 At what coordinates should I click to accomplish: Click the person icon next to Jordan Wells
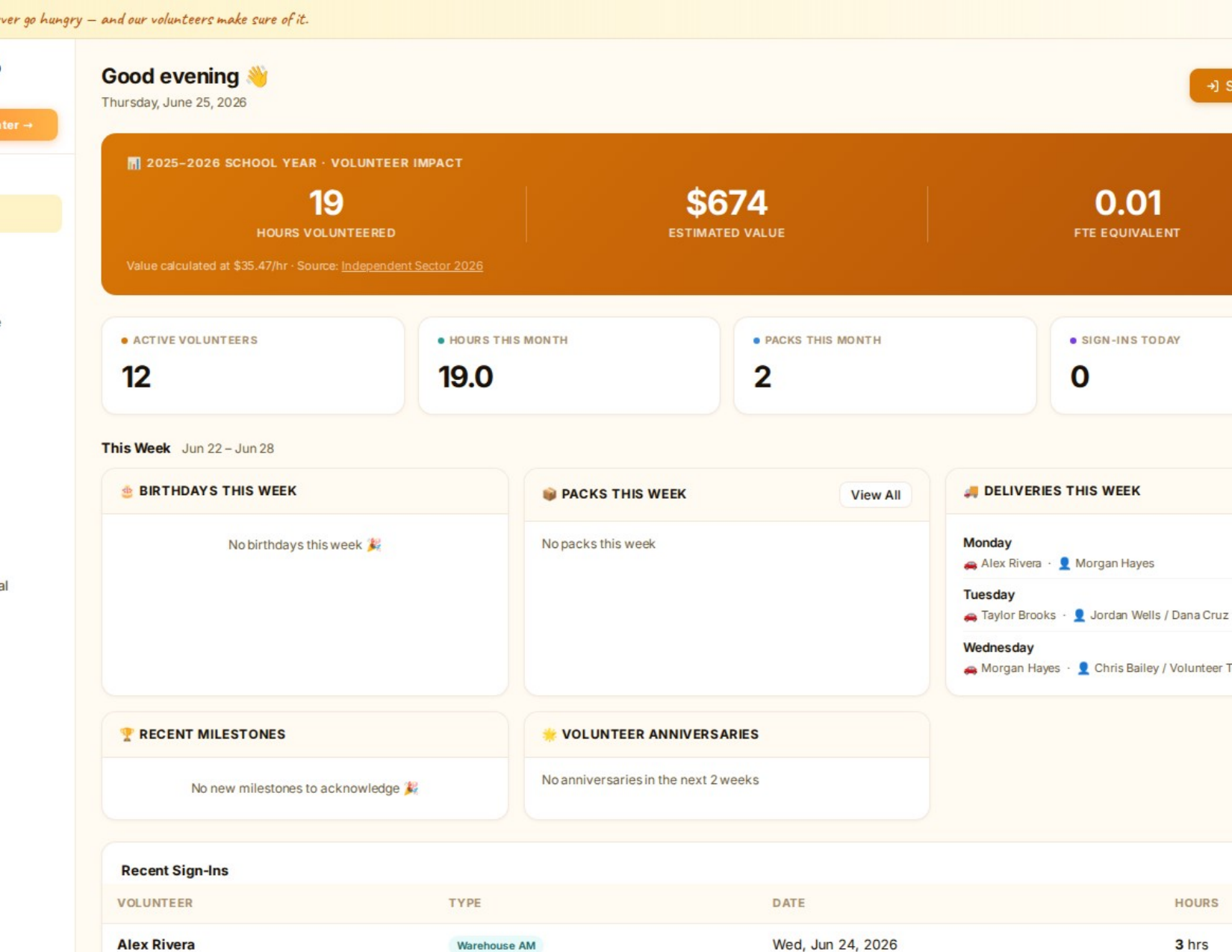tap(1079, 615)
